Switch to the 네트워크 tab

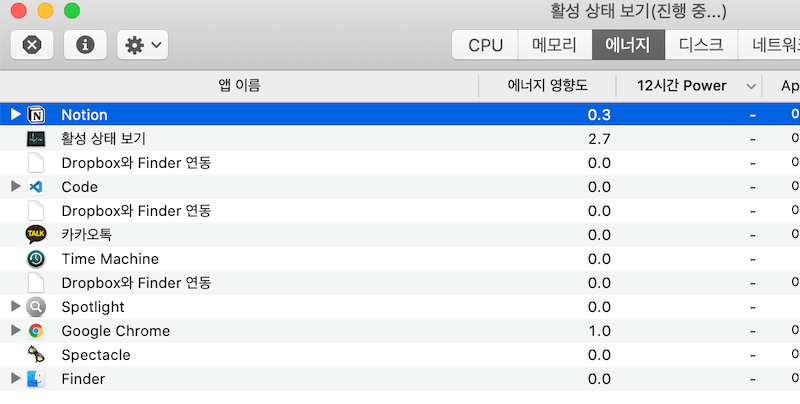pyautogui.click(x=769, y=45)
